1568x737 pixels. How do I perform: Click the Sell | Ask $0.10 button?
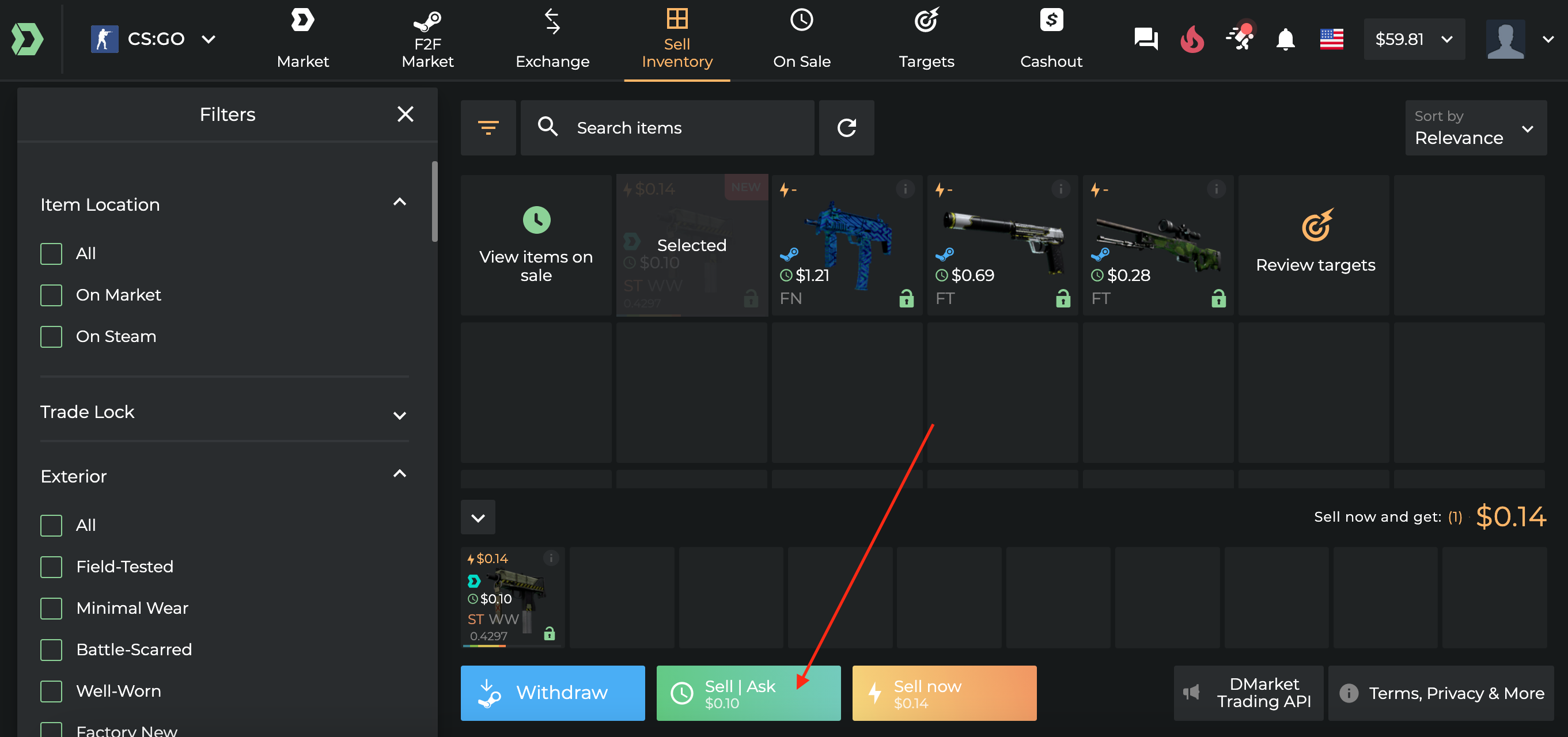[749, 693]
